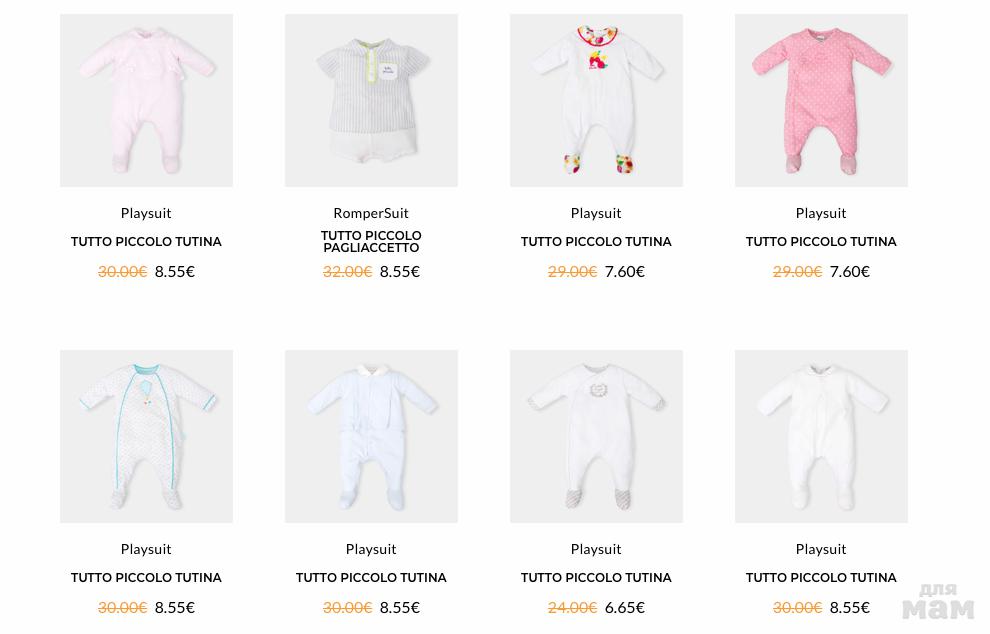Viewport: 990px width, 634px height.
Task: Click the RomperSuit category label
Action: (x=371, y=213)
